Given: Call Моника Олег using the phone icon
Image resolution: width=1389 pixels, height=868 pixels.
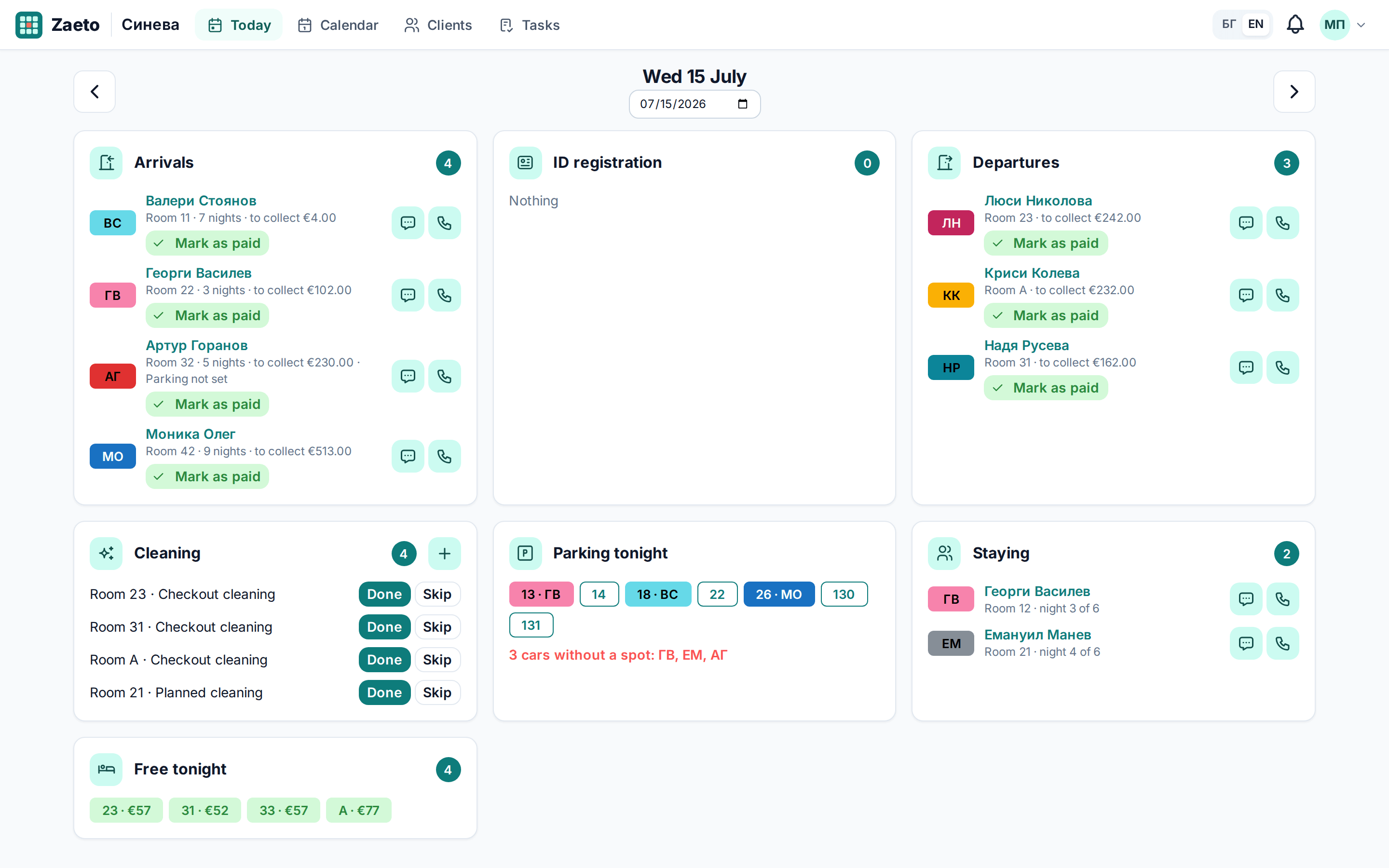Looking at the screenshot, I should tap(444, 456).
